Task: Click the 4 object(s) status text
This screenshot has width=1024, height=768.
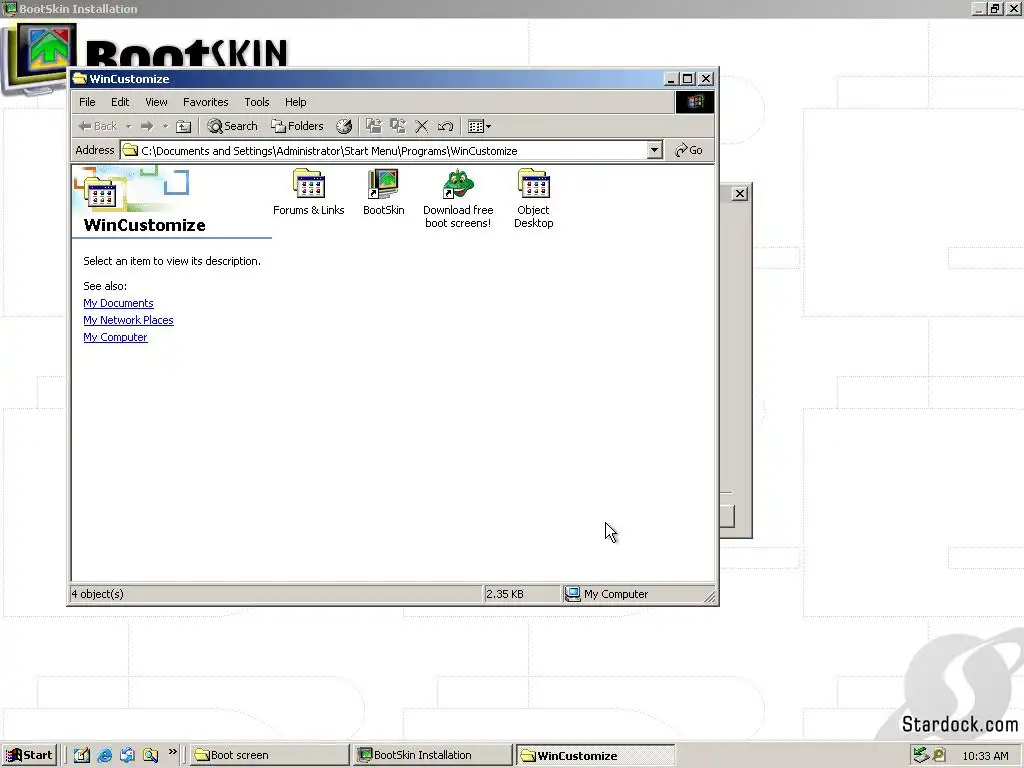Action: tap(98, 594)
